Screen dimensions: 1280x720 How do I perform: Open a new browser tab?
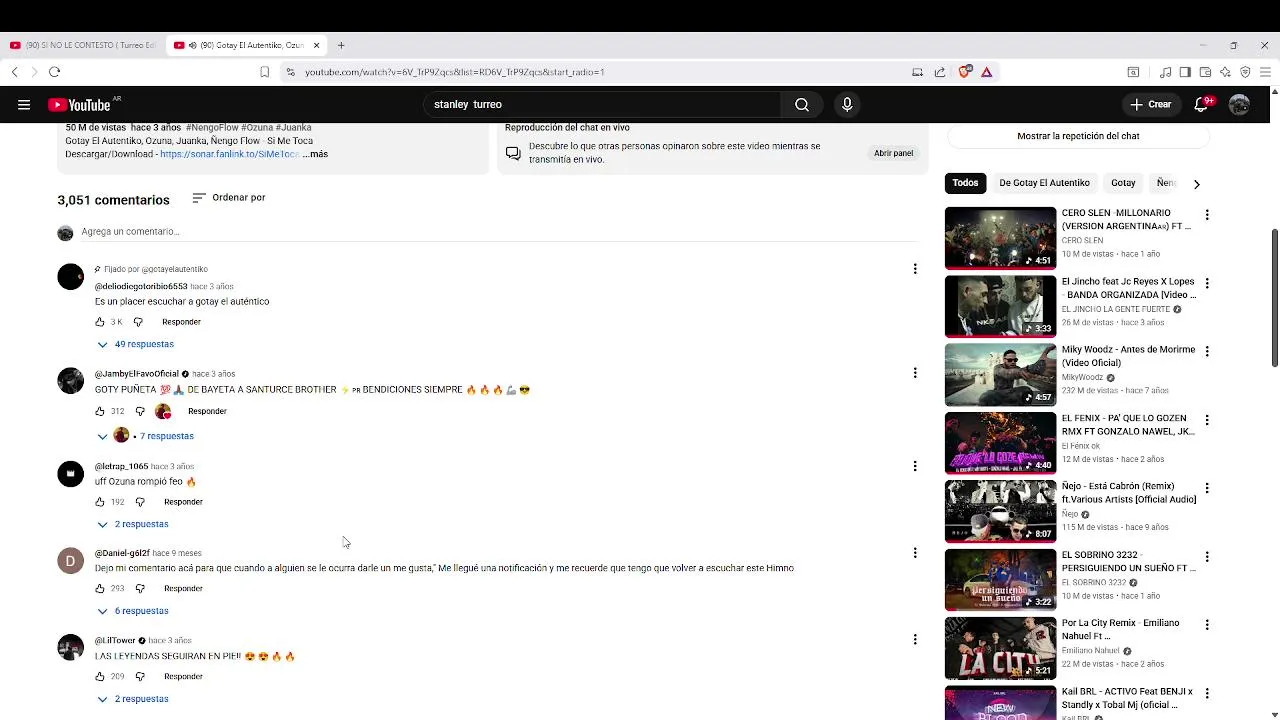(341, 45)
